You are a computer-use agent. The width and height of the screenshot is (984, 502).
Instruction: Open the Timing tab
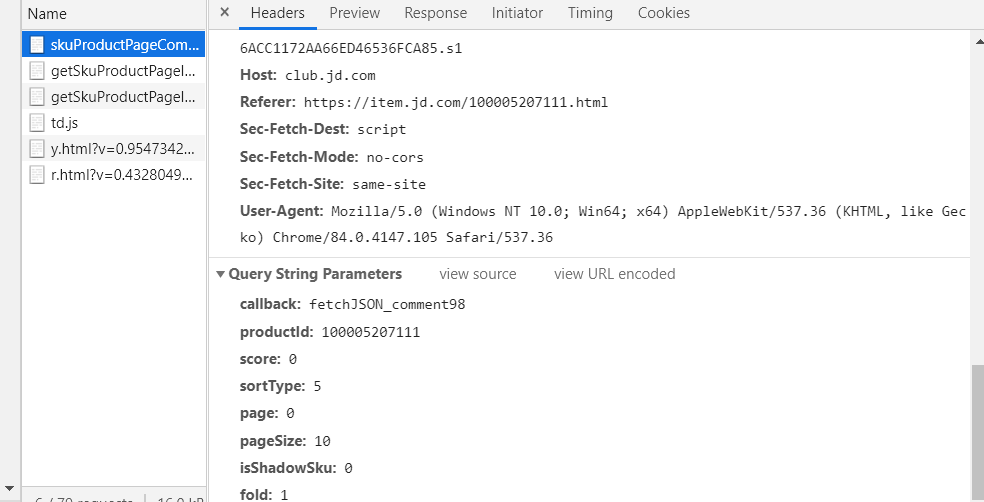tap(590, 13)
